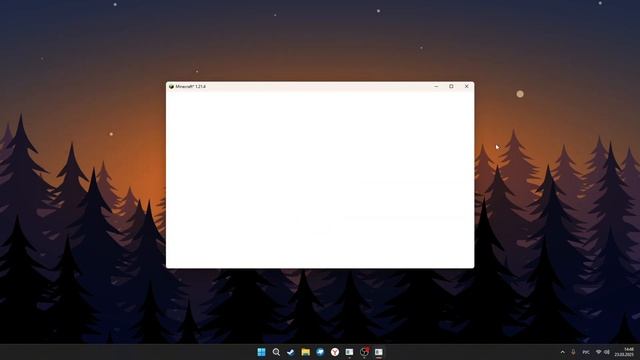The width and height of the screenshot is (640, 360).
Task: Click the Minecraft 1.21.4 title text
Action: tap(191, 87)
